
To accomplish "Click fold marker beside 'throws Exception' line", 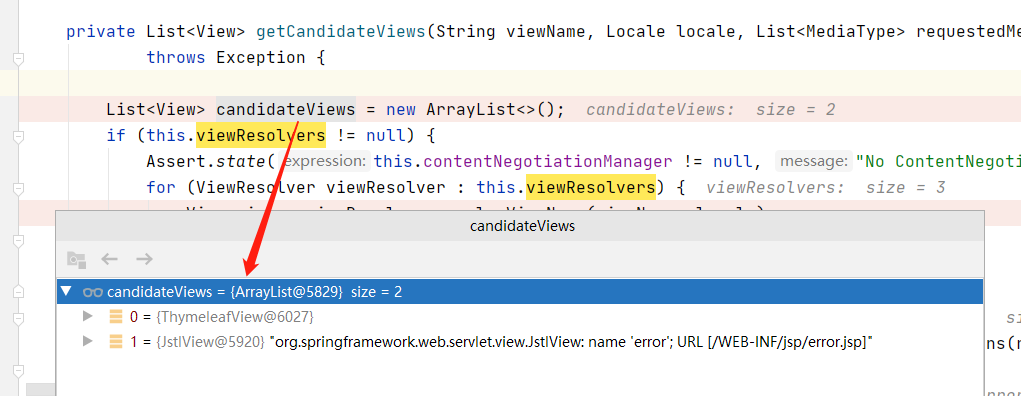I will [x=18, y=59].
